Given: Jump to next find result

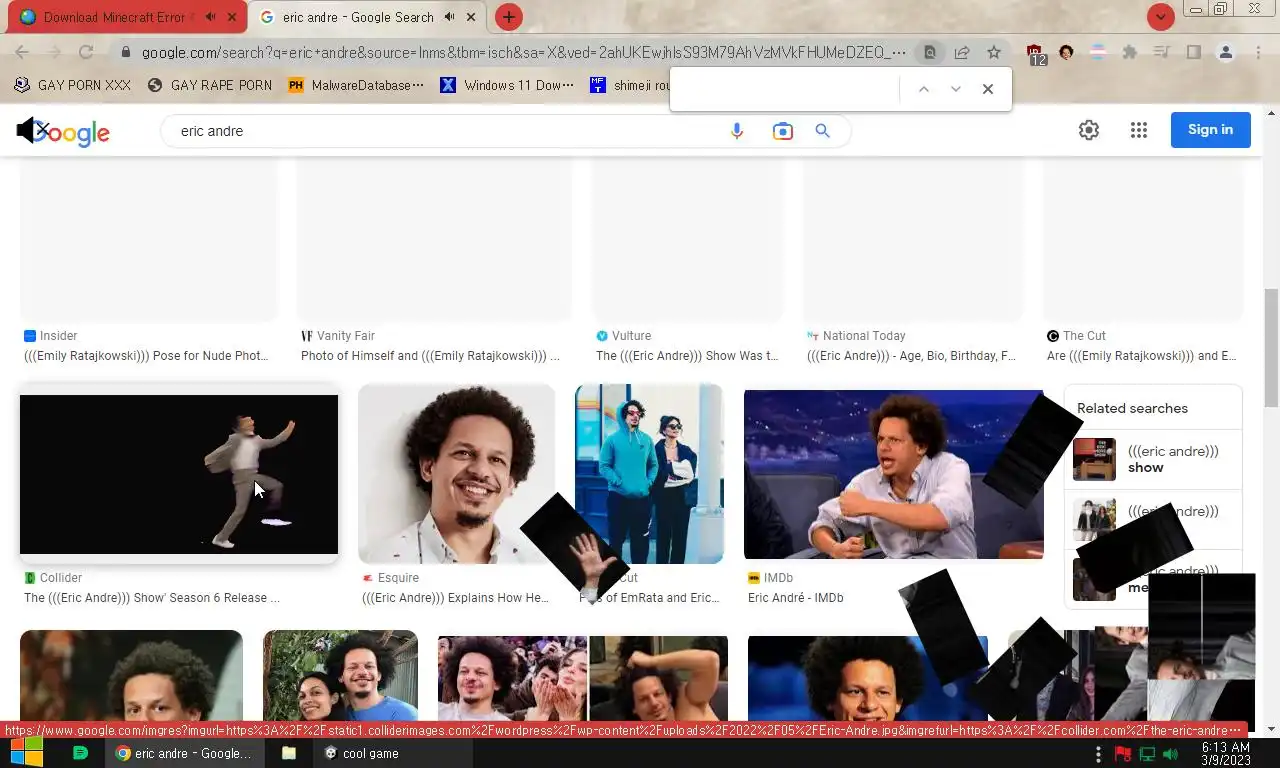Looking at the screenshot, I should 956,89.
